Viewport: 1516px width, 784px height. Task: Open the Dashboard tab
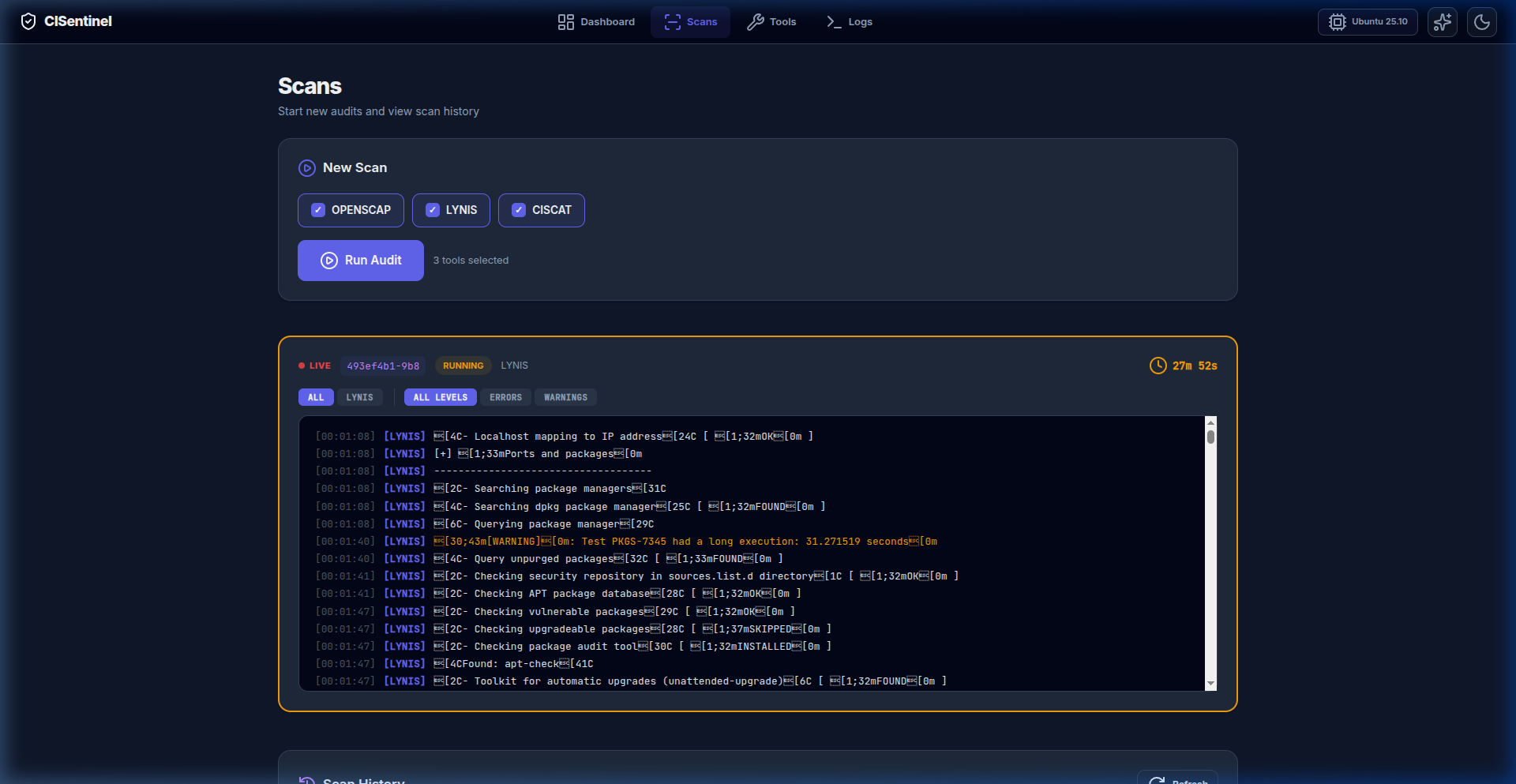(x=596, y=22)
